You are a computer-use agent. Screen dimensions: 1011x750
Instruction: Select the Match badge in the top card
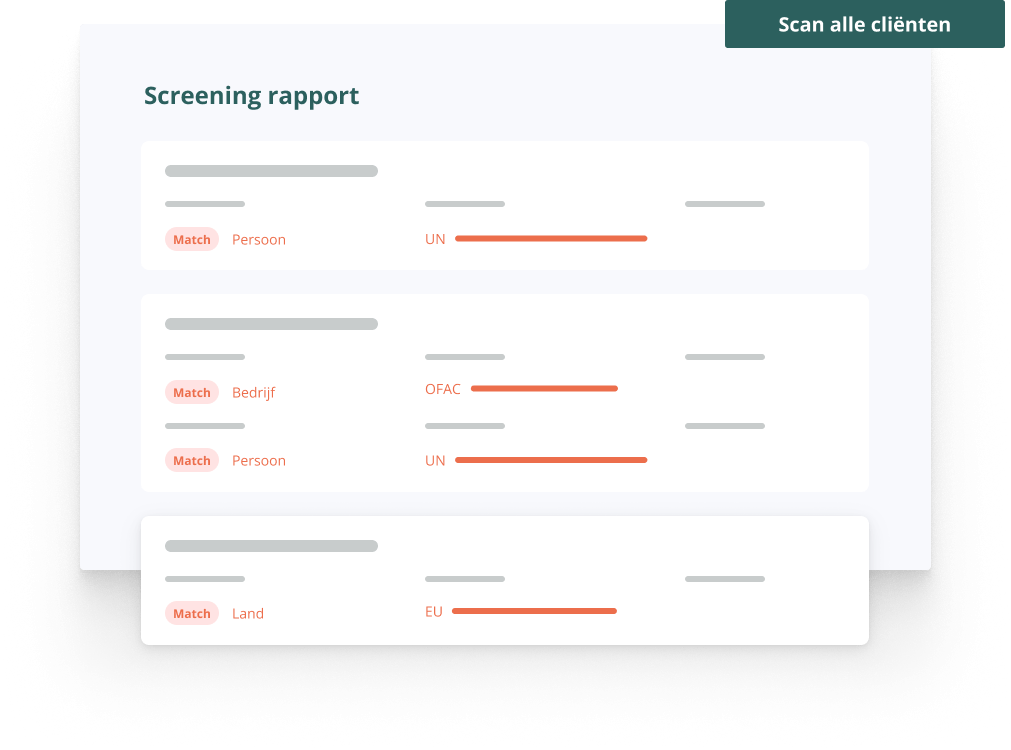point(192,240)
